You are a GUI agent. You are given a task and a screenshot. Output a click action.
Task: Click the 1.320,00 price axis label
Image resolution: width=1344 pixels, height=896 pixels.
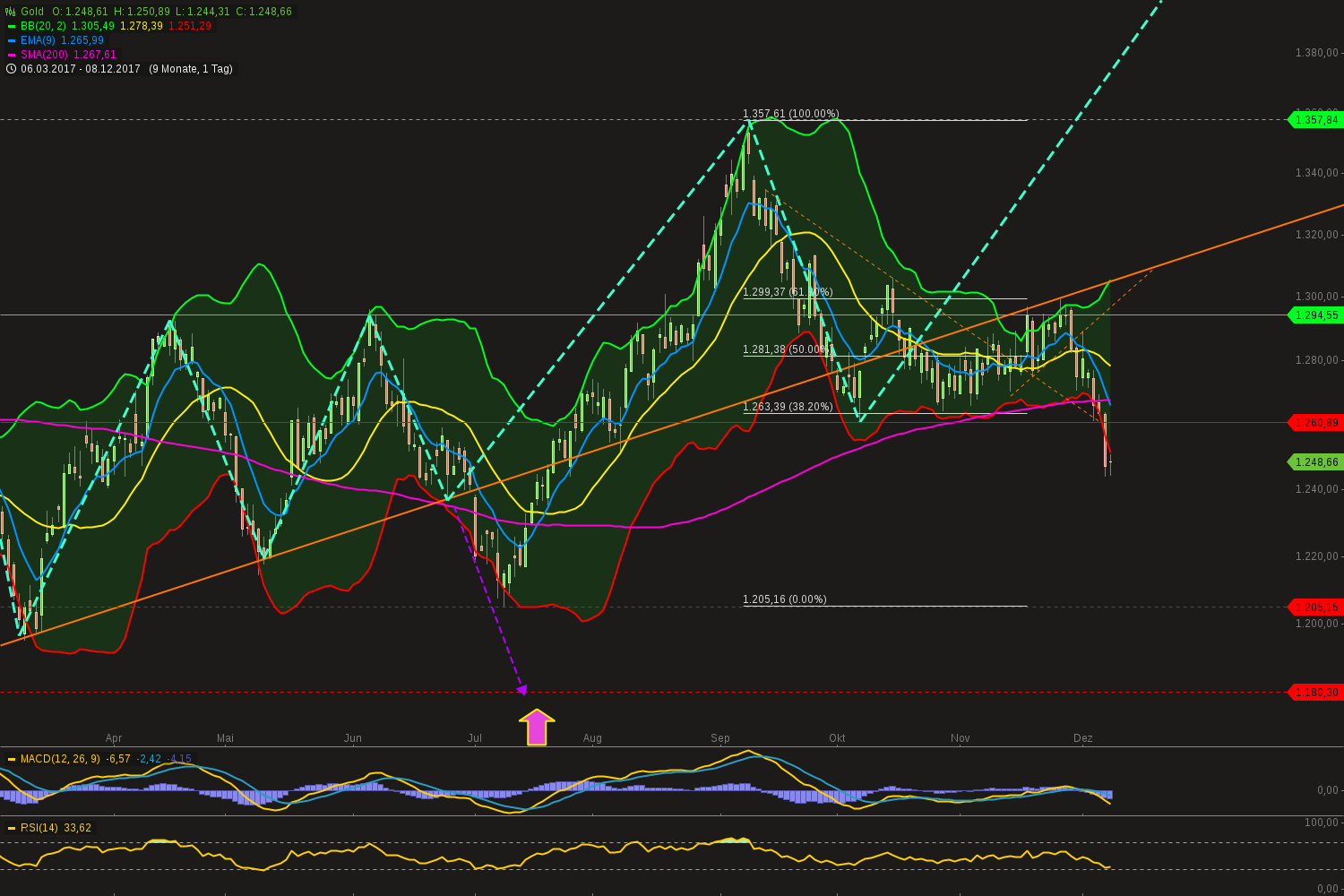coord(1317,235)
